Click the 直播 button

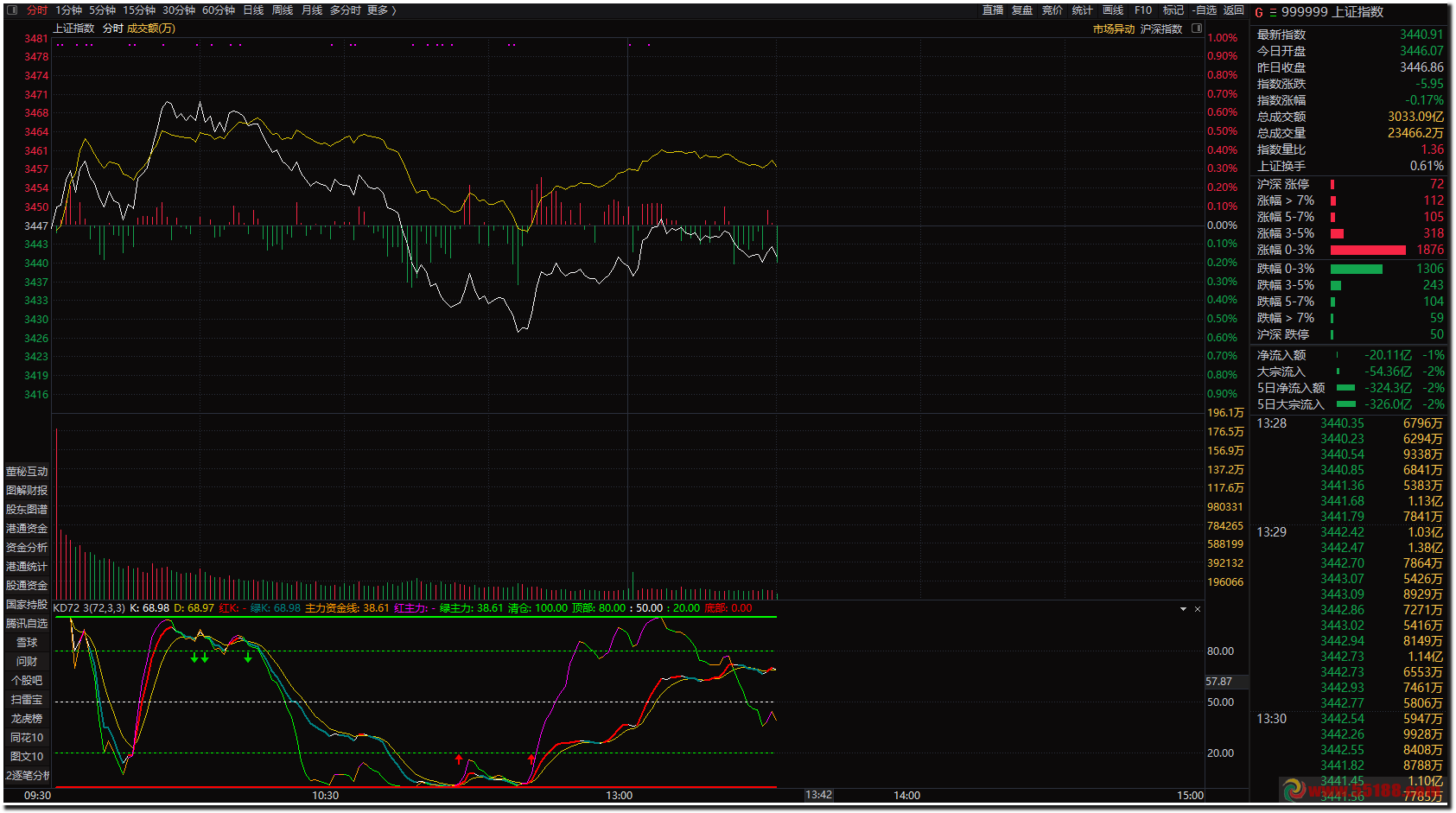(993, 10)
